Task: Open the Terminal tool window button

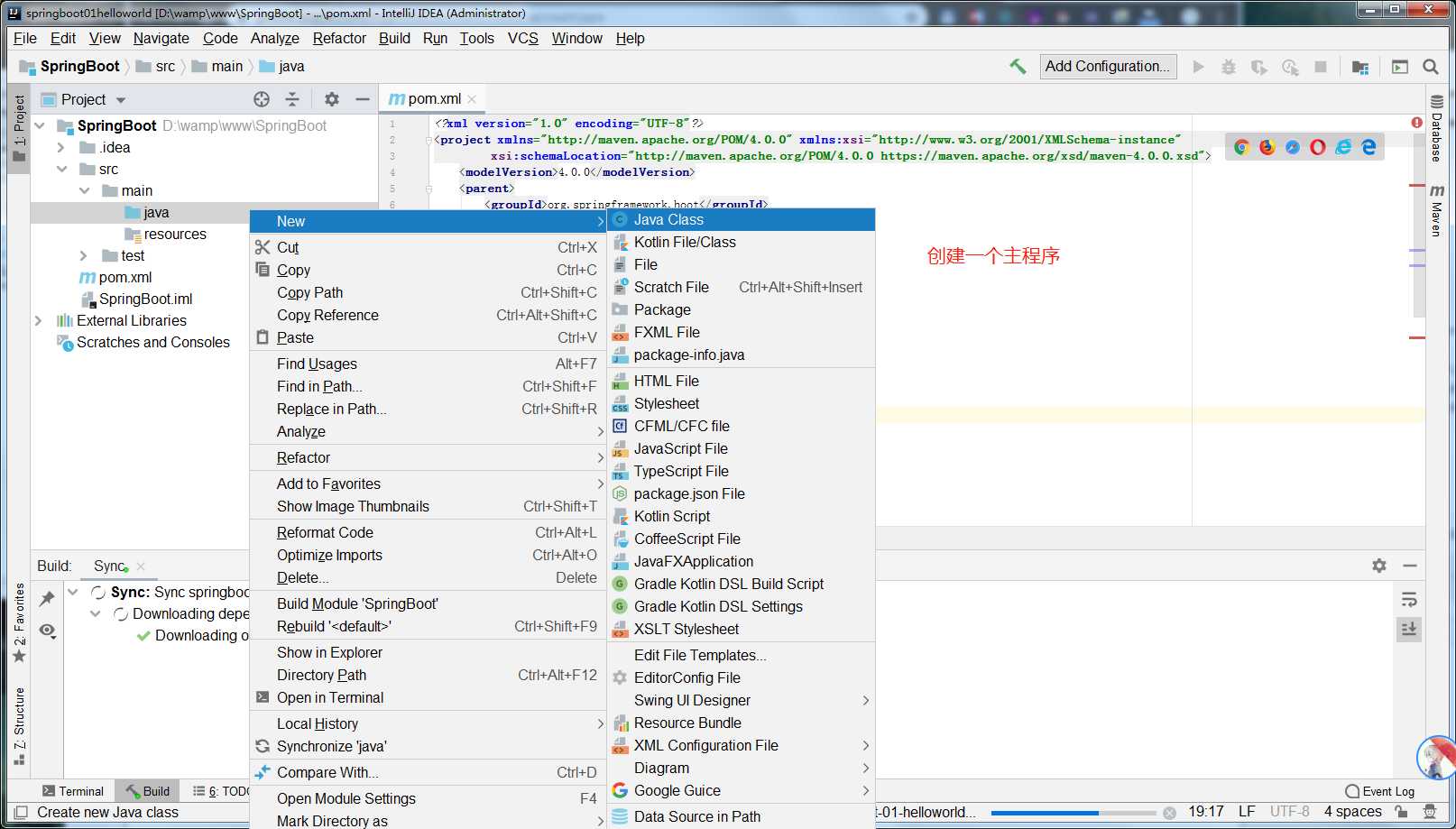Action: point(73,791)
